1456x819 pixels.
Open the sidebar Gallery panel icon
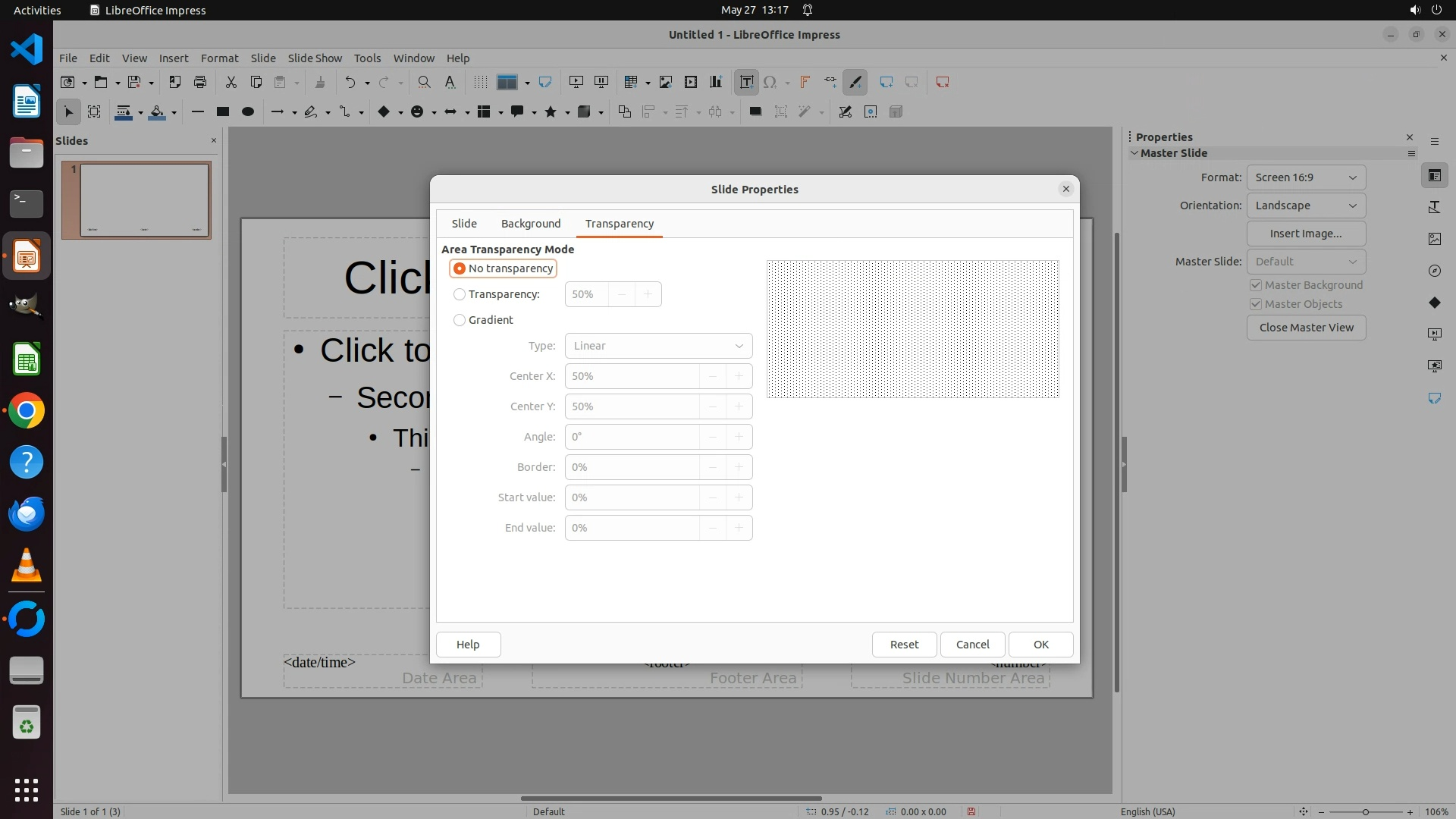click(1435, 239)
